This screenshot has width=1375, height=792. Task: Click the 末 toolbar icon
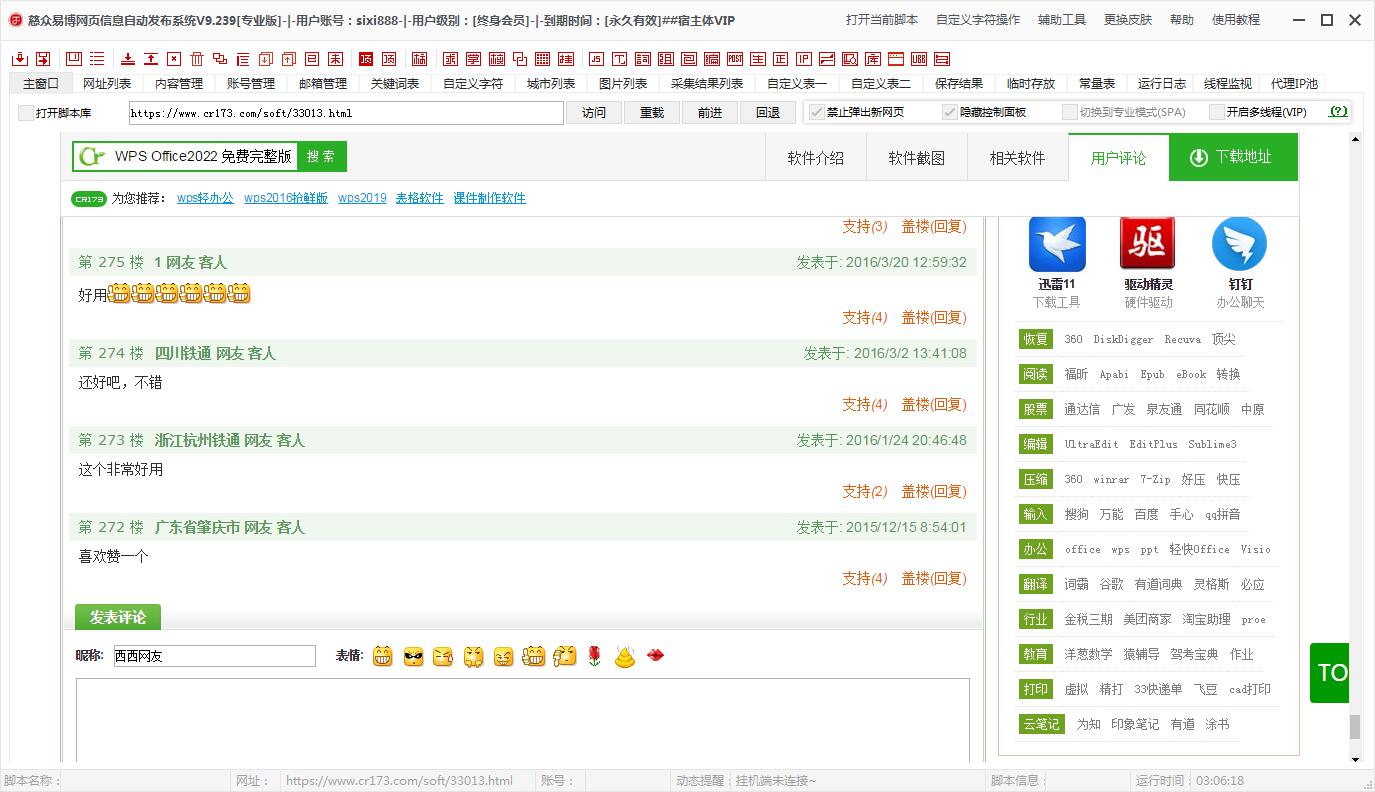[x=335, y=59]
